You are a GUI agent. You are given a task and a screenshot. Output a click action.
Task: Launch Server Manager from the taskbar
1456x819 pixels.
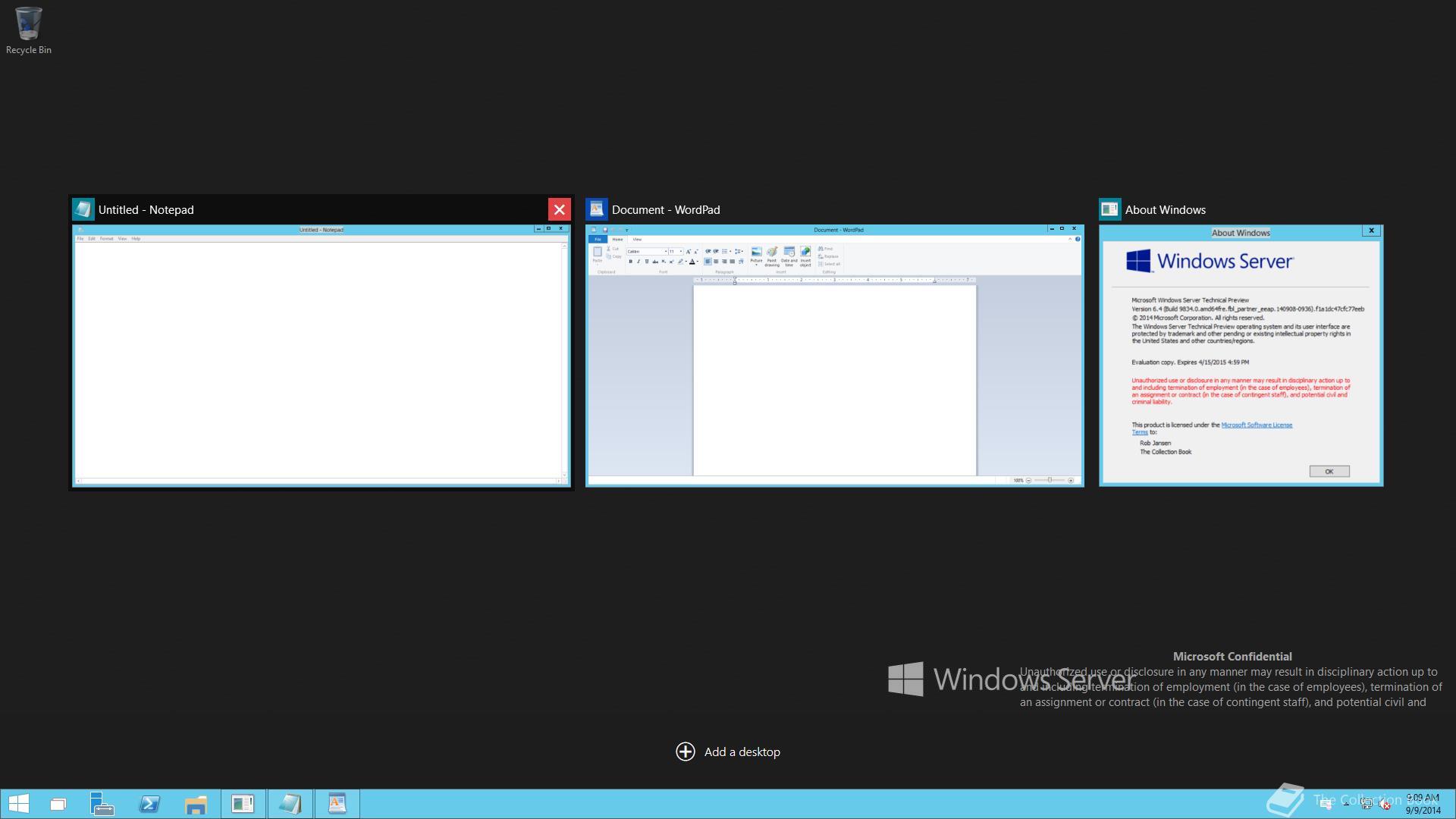tap(102, 804)
